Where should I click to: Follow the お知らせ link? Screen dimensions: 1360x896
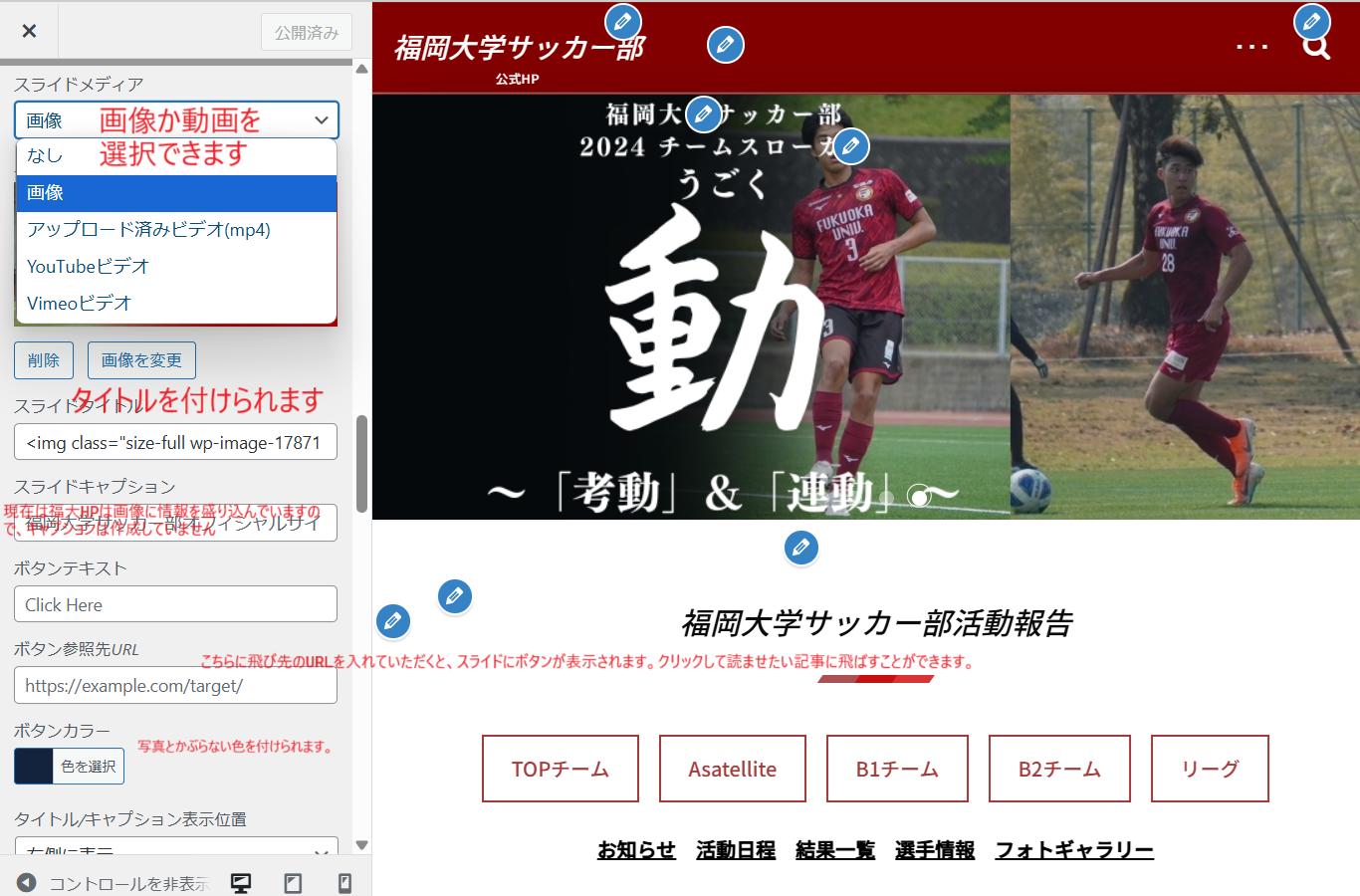coord(636,850)
